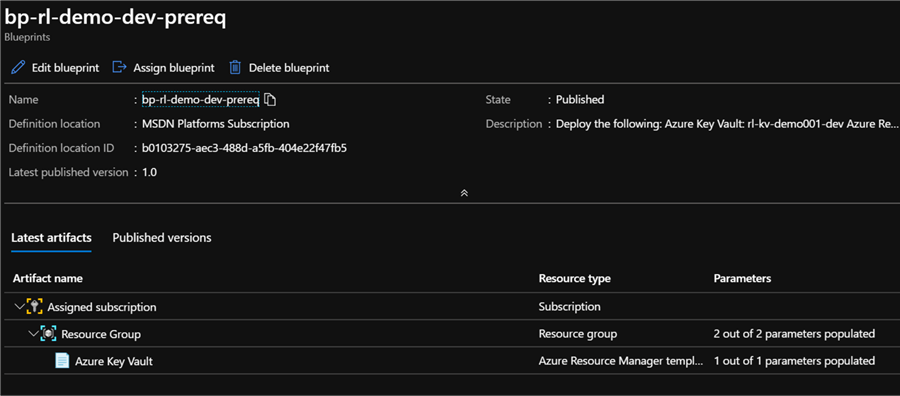900x396 pixels.
Task: Click the Assigned subscription key icon
Action: 34,307
